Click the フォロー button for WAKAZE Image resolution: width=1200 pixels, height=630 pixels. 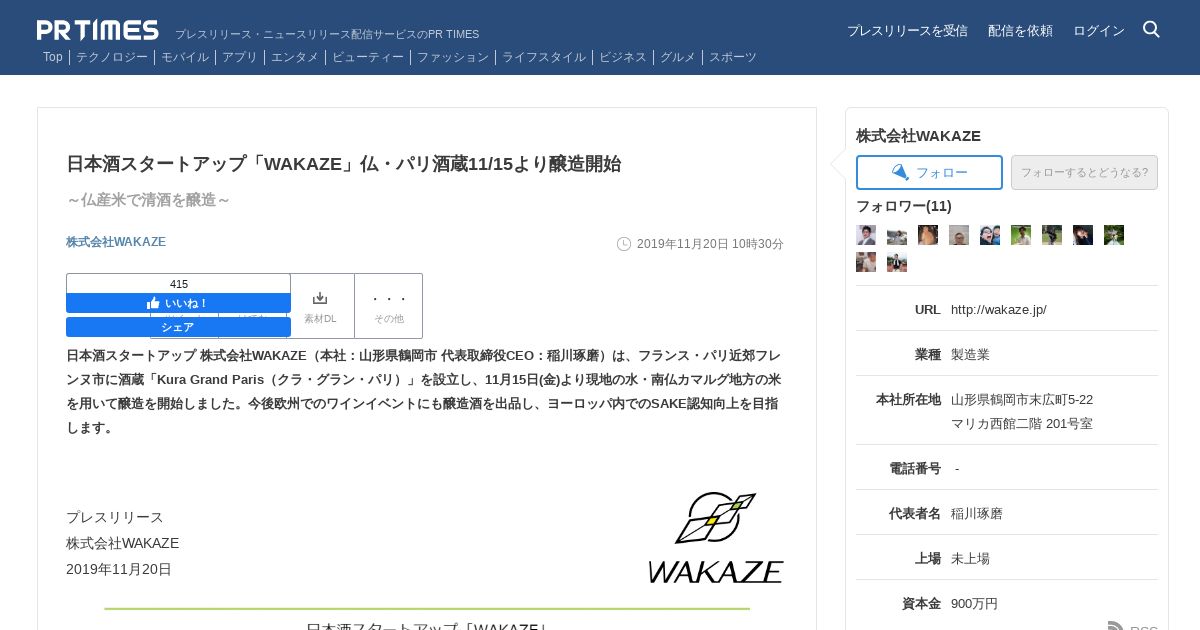929,172
